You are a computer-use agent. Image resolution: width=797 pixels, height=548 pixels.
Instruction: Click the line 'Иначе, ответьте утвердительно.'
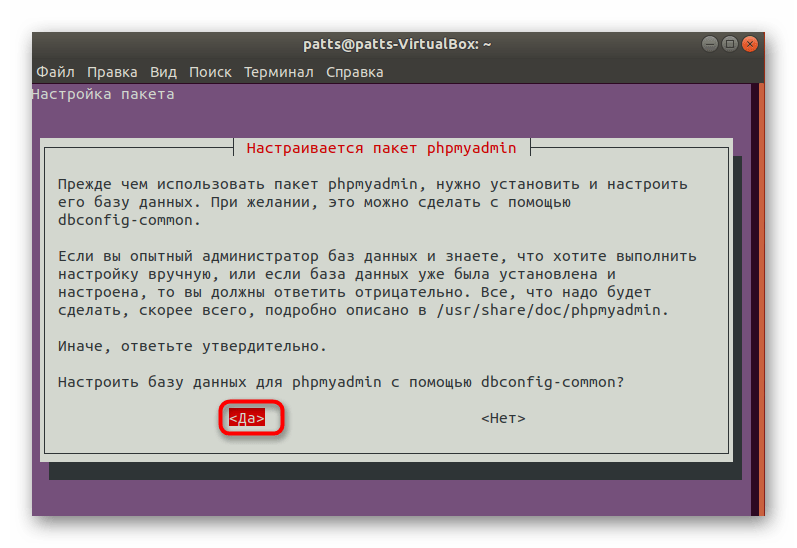192,346
